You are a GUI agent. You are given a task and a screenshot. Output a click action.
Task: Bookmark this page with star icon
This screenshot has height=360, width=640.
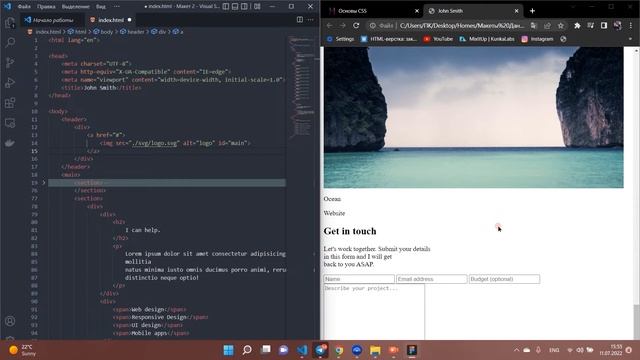click(561, 25)
